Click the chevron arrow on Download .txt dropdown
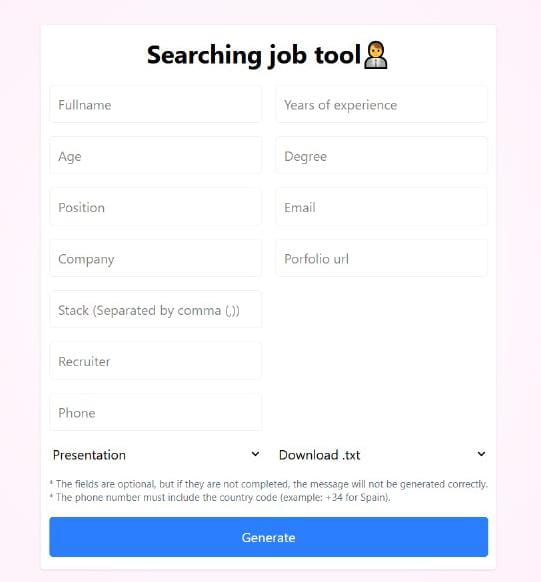Image resolution: width=541 pixels, height=582 pixels. [x=481, y=454]
